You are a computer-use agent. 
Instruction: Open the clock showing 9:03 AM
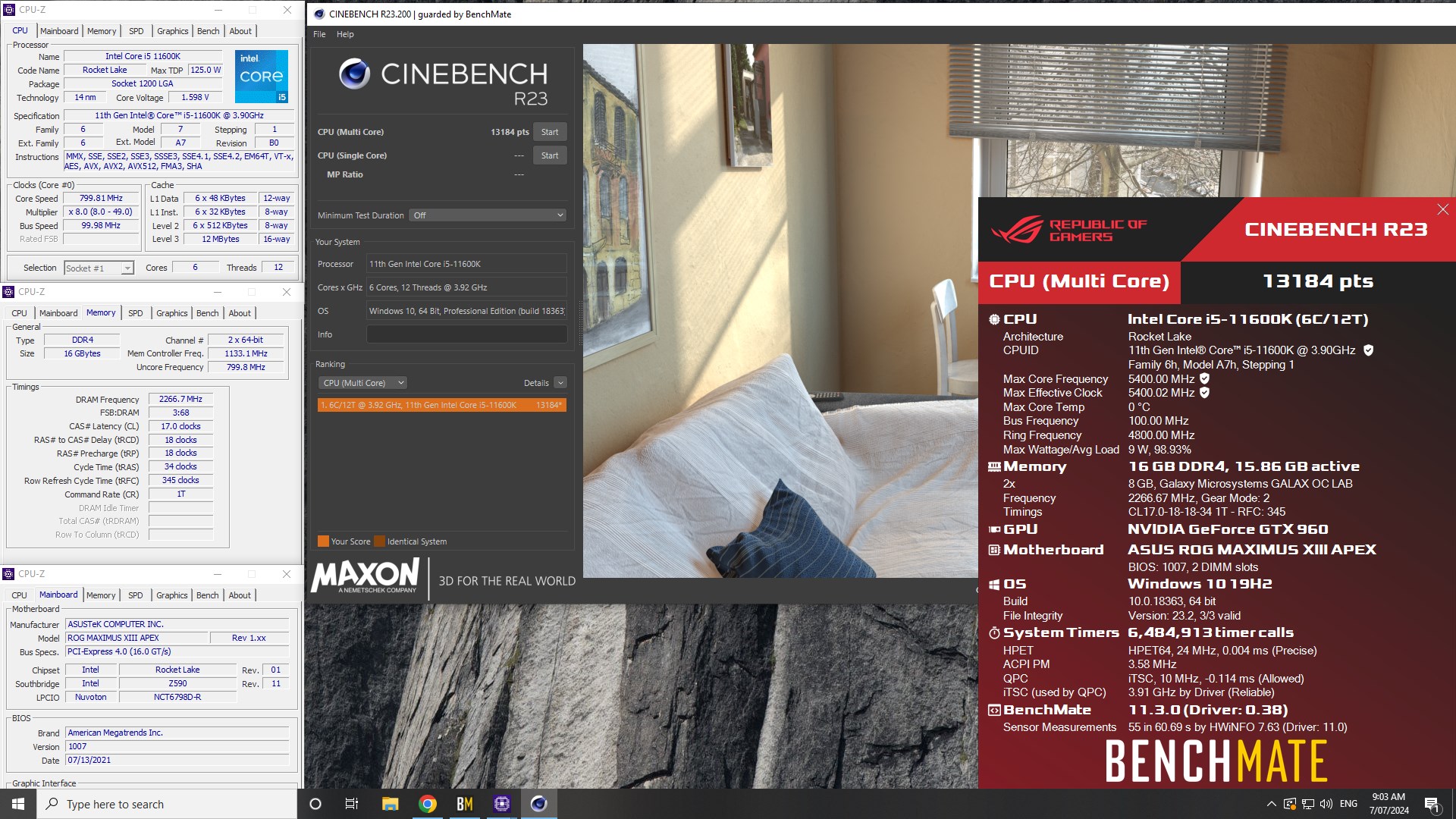(1389, 804)
